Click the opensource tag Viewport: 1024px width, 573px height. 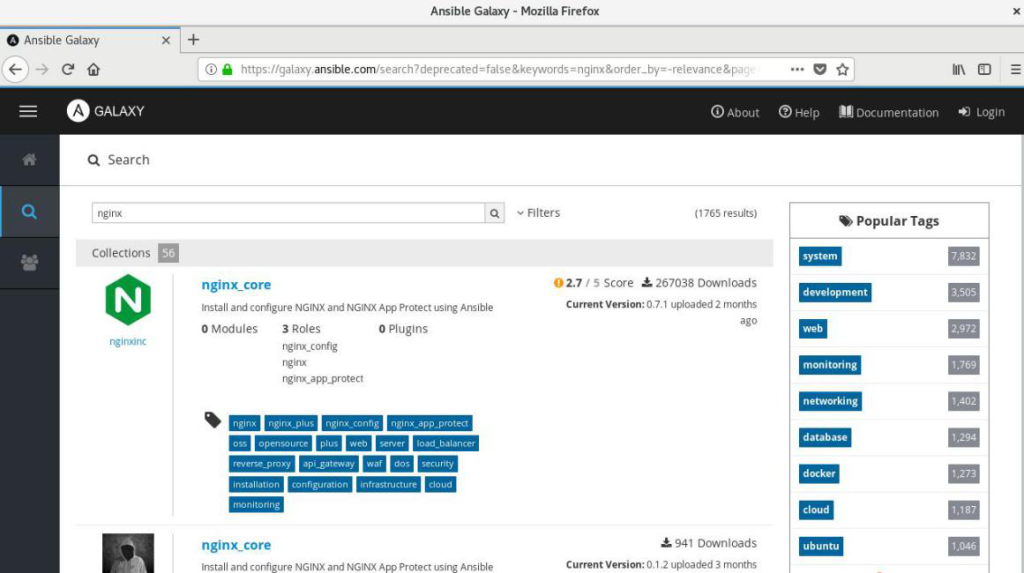283,444
